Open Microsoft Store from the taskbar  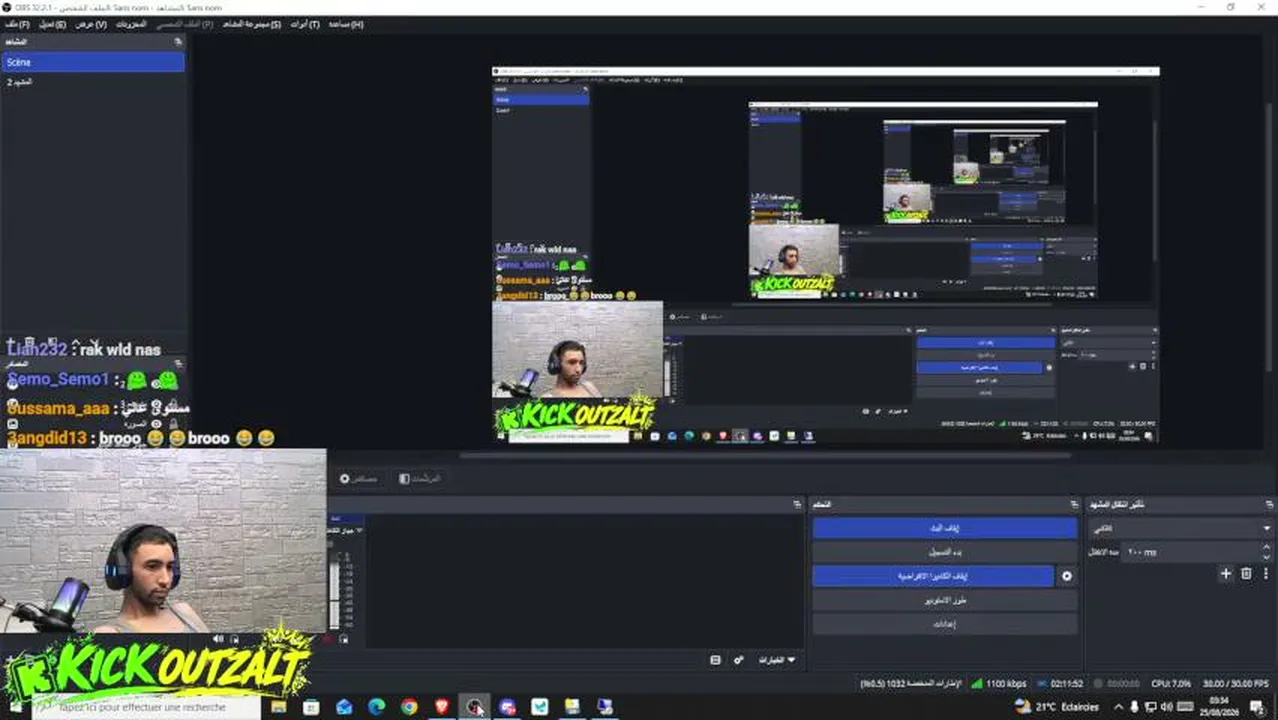coord(311,707)
